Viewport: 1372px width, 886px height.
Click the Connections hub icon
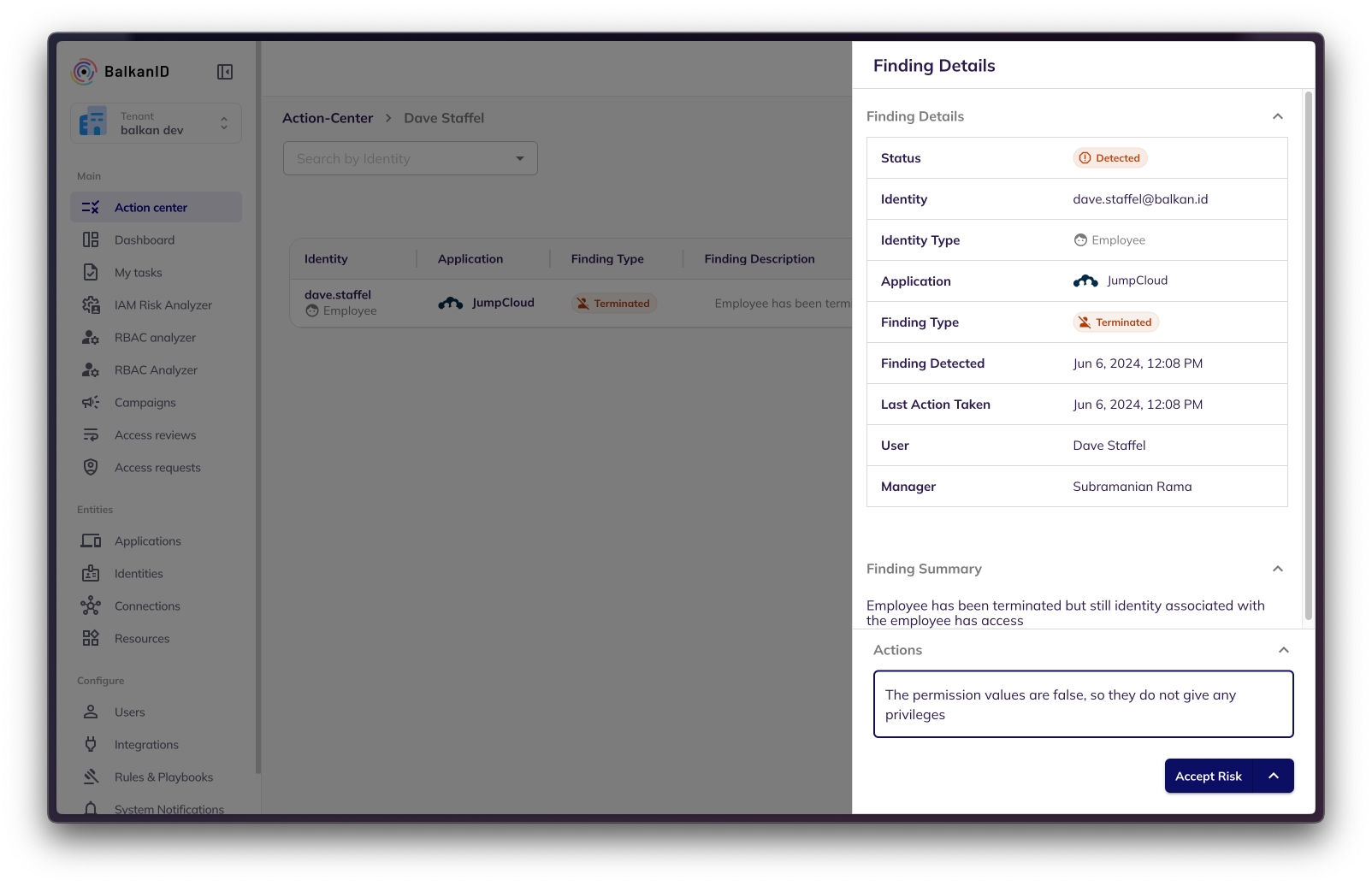pos(91,605)
